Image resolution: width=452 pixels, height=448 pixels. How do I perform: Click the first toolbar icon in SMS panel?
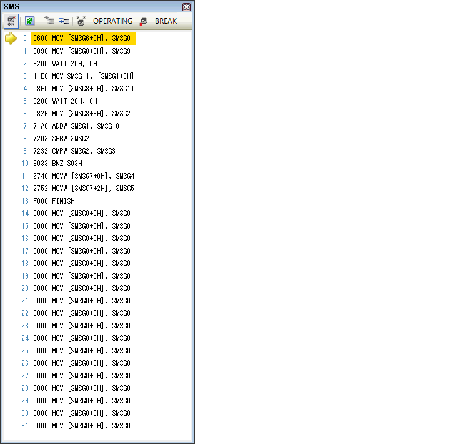point(11,21)
